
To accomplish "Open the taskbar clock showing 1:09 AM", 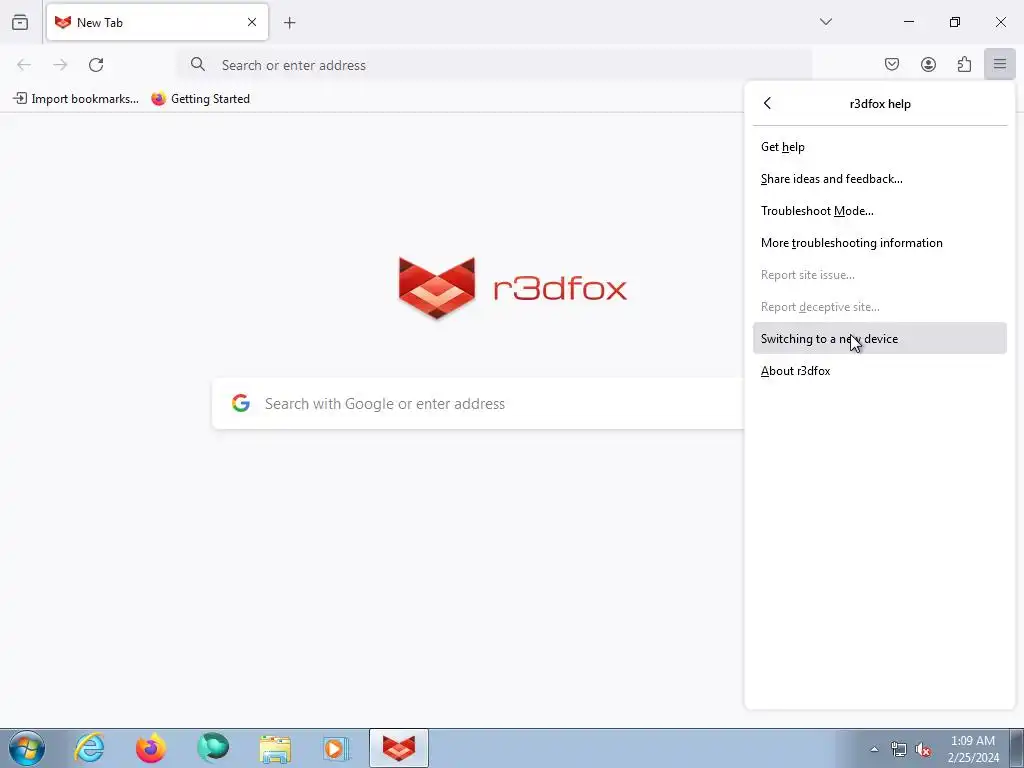I will coord(973,749).
